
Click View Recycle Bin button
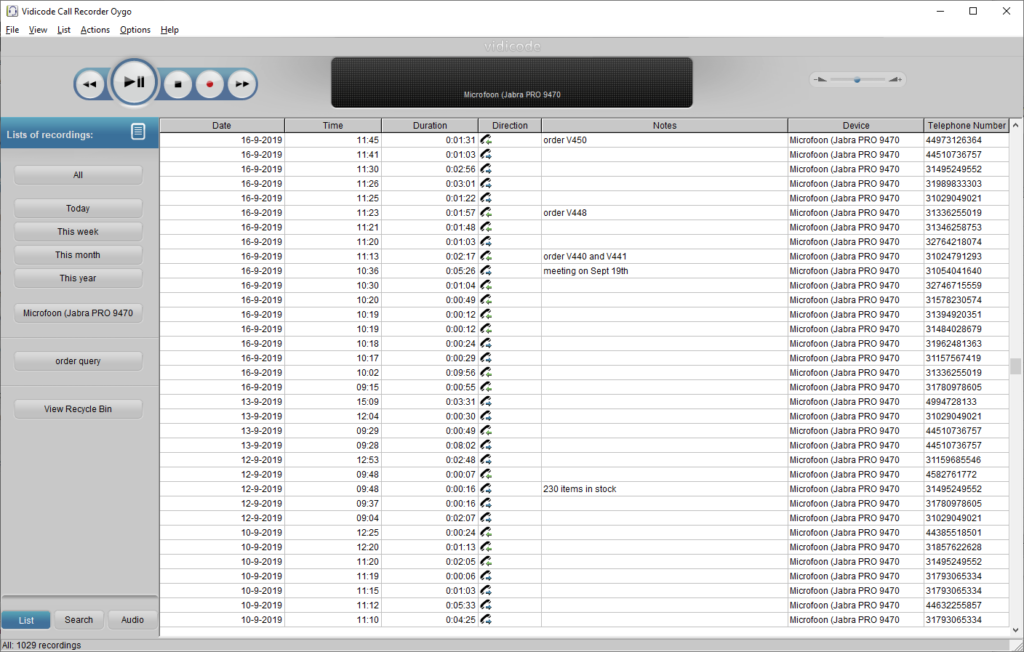pyautogui.click(x=78, y=409)
